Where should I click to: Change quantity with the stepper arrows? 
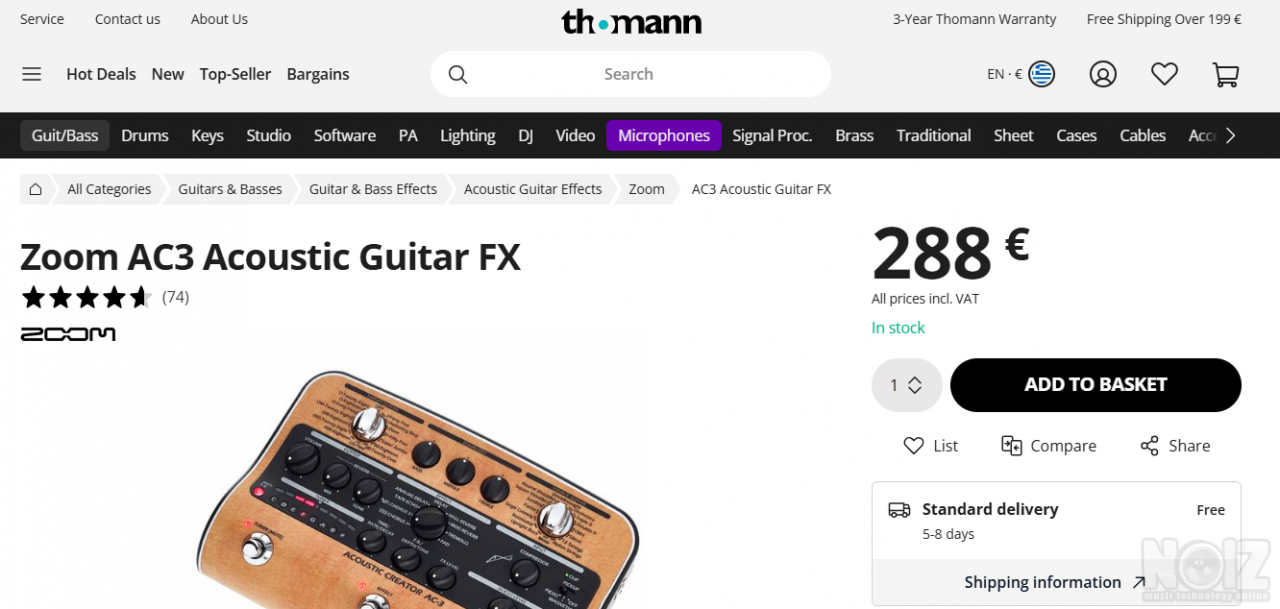914,385
